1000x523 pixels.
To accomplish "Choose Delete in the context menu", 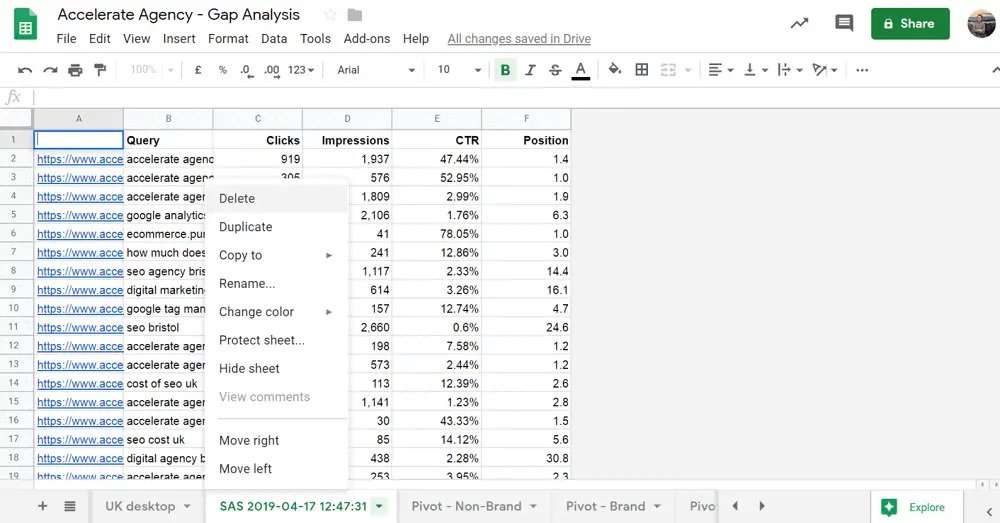I will coord(276,198).
